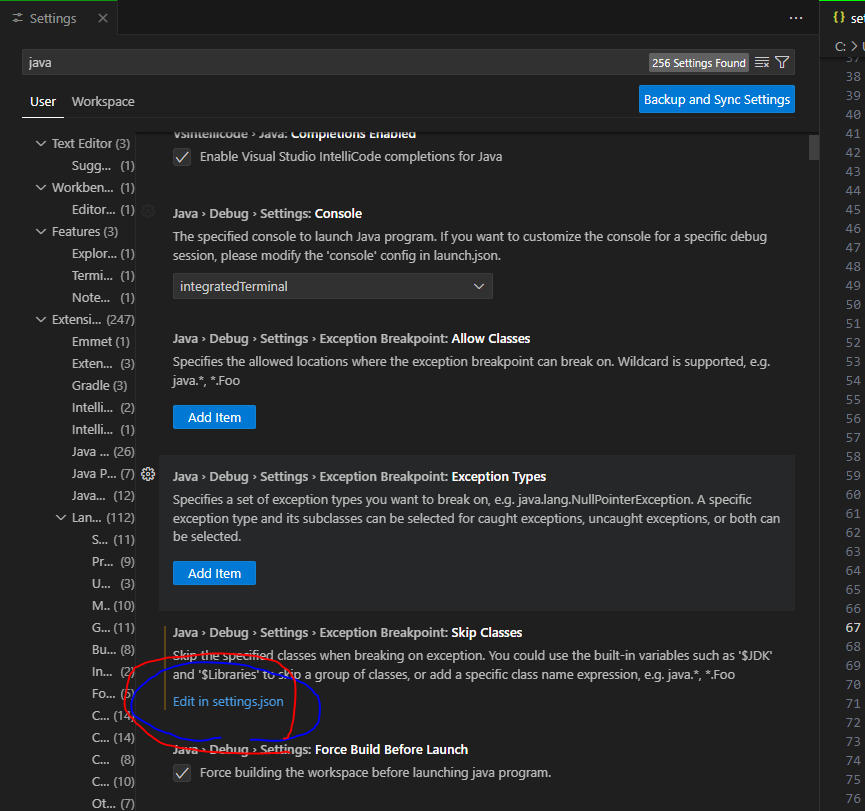This screenshot has width=865, height=811.
Task: Open the settings filter funnel icon
Action: pos(782,62)
